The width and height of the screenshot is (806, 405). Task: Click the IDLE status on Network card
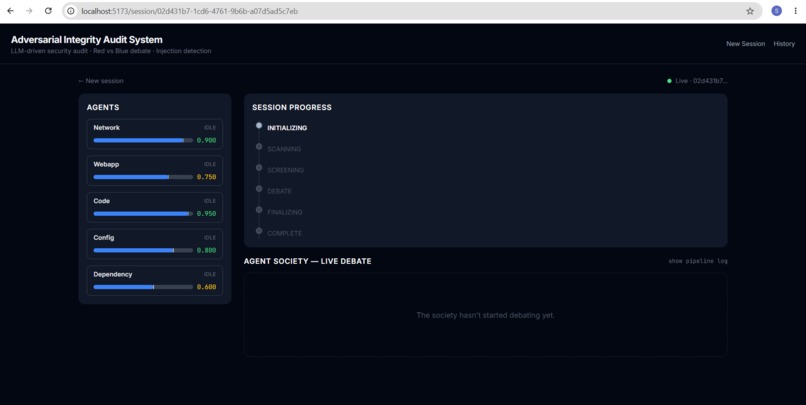coord(210,127)
